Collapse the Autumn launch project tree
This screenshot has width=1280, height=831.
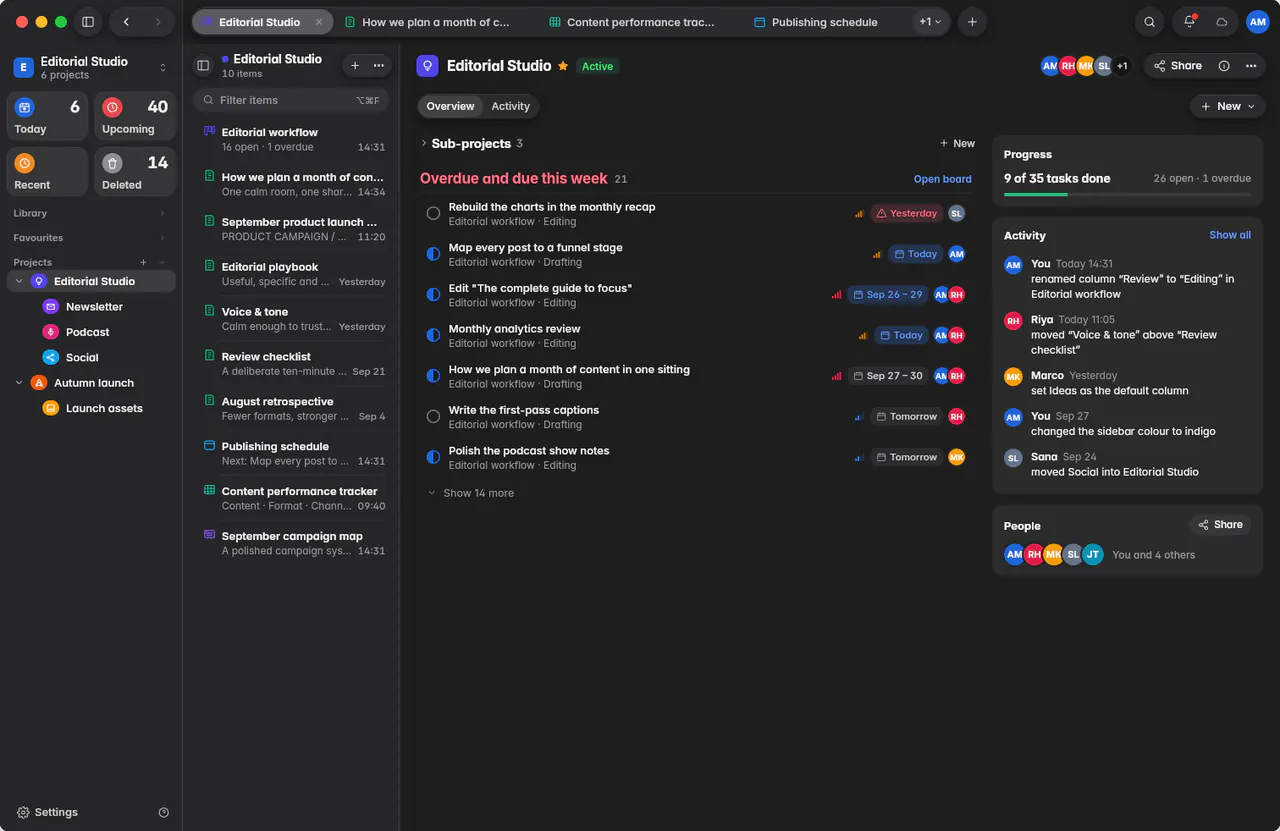[19, 383]
